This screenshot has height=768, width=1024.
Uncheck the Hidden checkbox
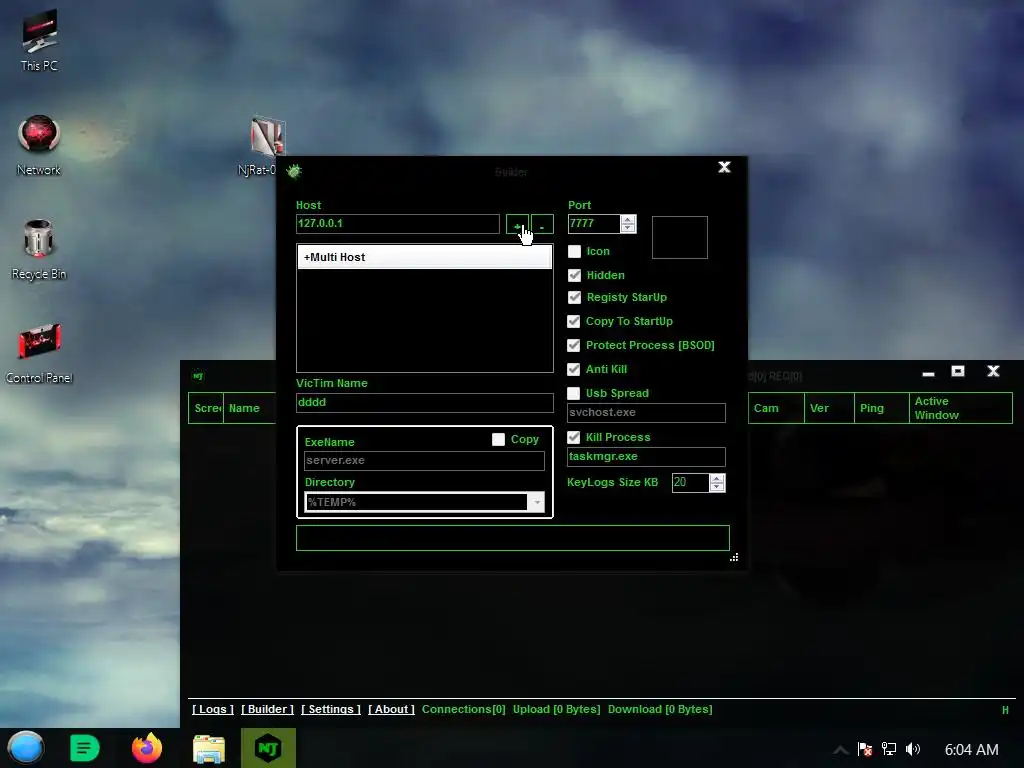point(575,276)
